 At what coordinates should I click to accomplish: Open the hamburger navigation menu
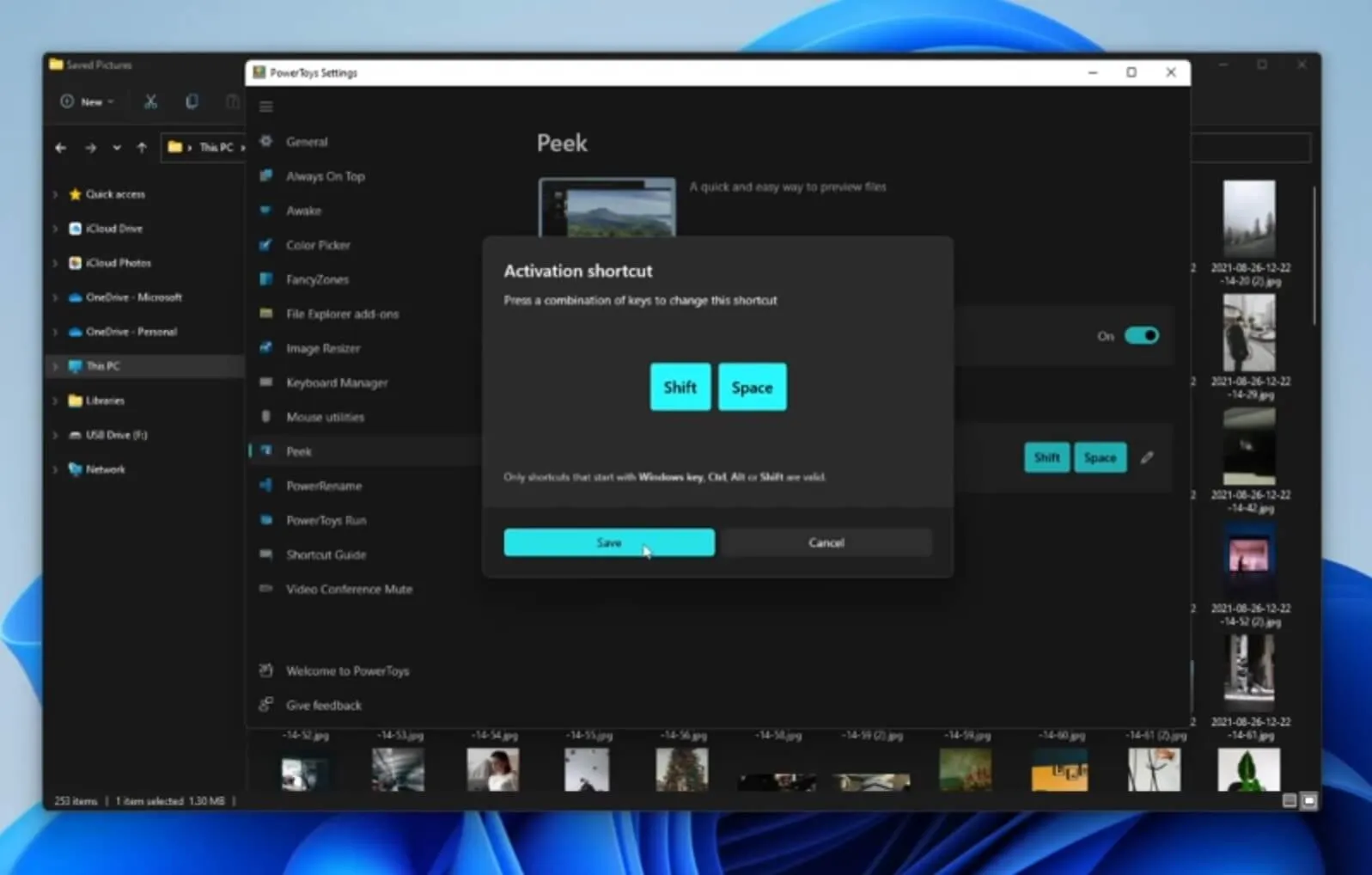click(x=266, y=107)
